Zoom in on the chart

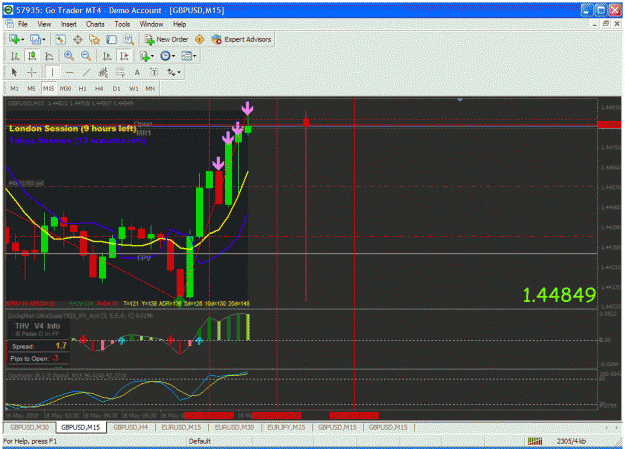tap(69, 56)
